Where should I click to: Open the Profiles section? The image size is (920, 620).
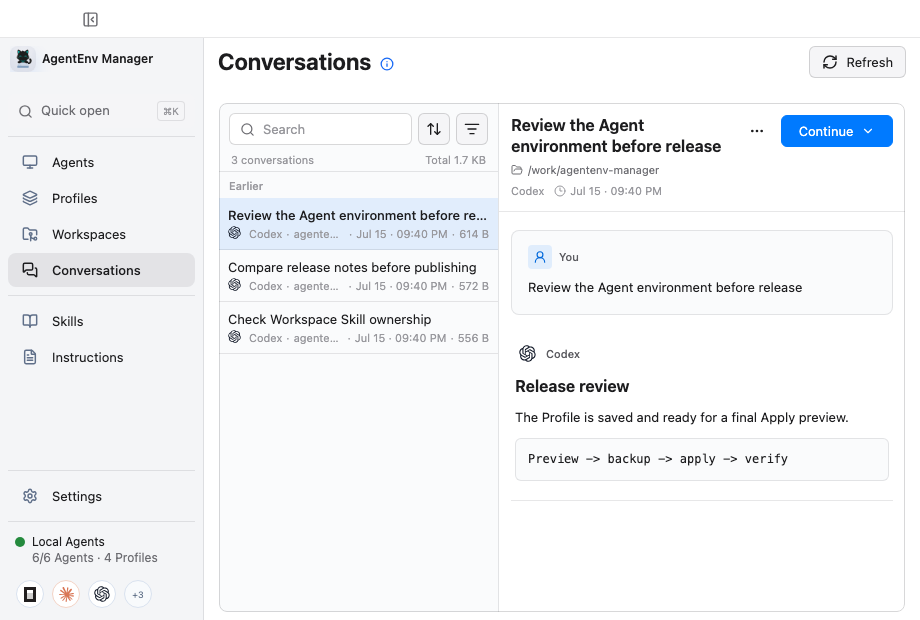102,198
